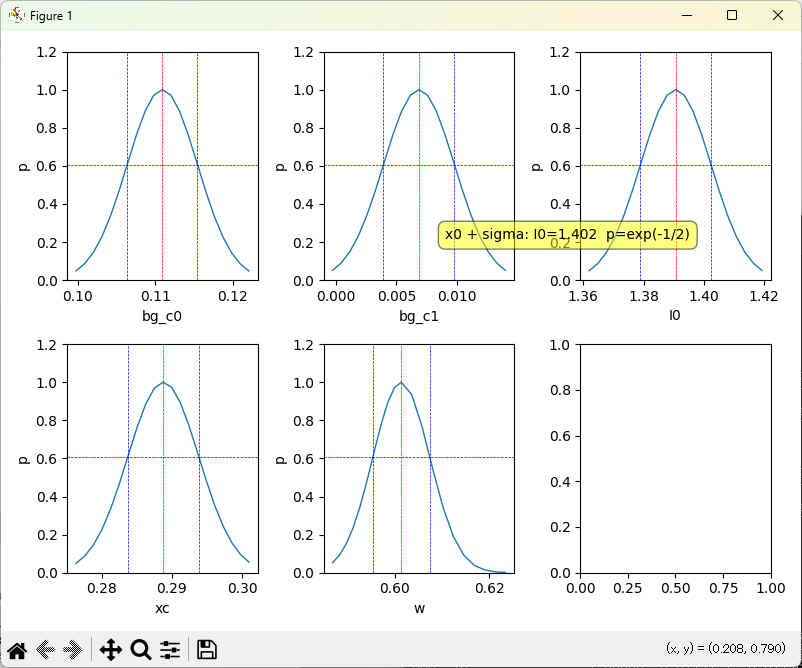Viewport: 802px width, 668px height.
Task: Click the "p" y-axis label of the xc plot
Action: coord(23,459)
